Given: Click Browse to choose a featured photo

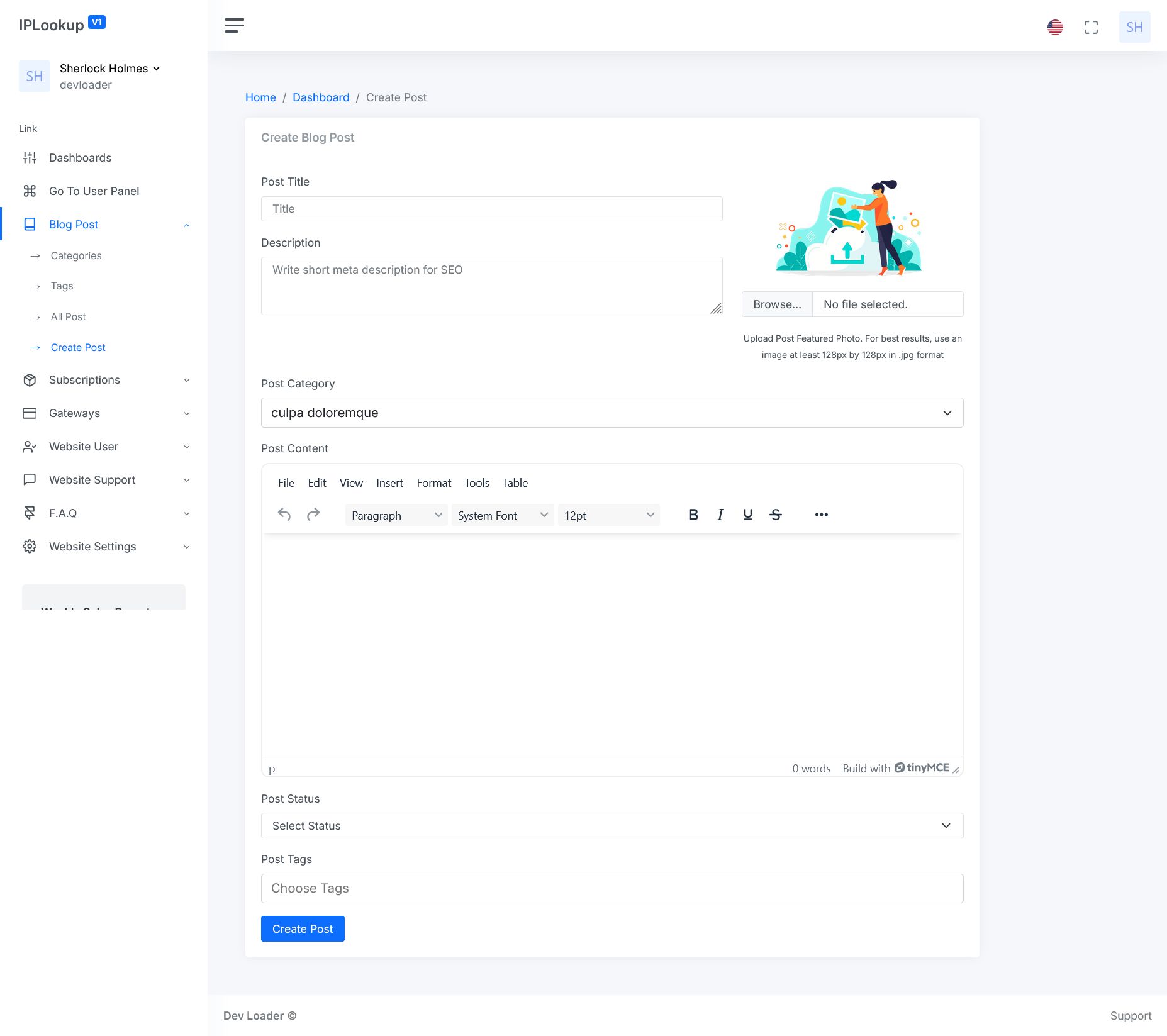Looking at the screenshot, I should [x=777, y=304].
